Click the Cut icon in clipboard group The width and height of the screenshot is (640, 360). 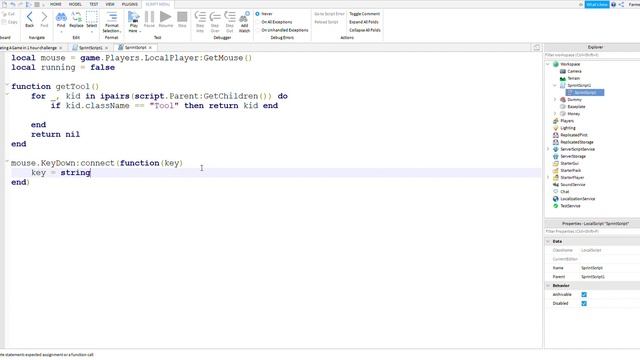point(4,14)
